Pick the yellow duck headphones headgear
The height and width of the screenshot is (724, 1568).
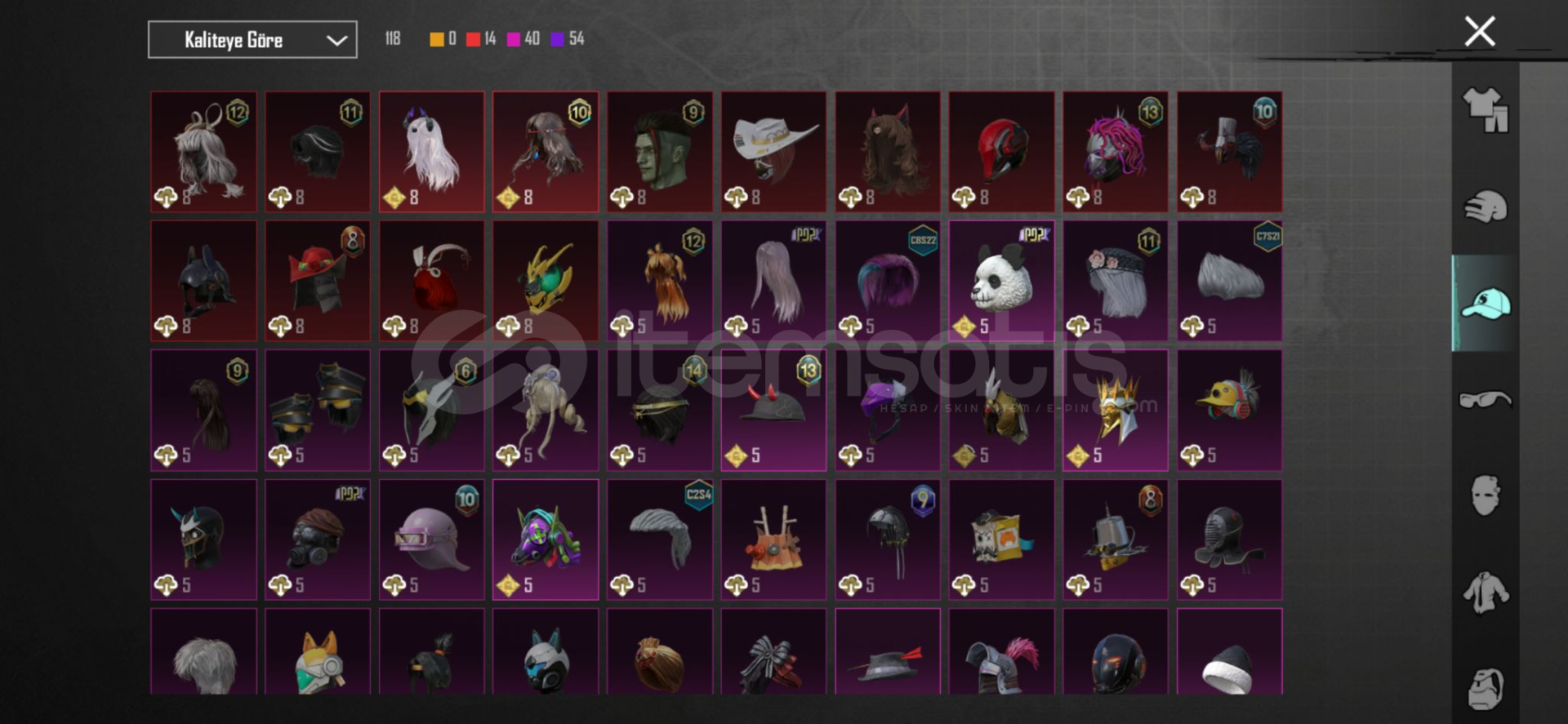(1229, 411)
